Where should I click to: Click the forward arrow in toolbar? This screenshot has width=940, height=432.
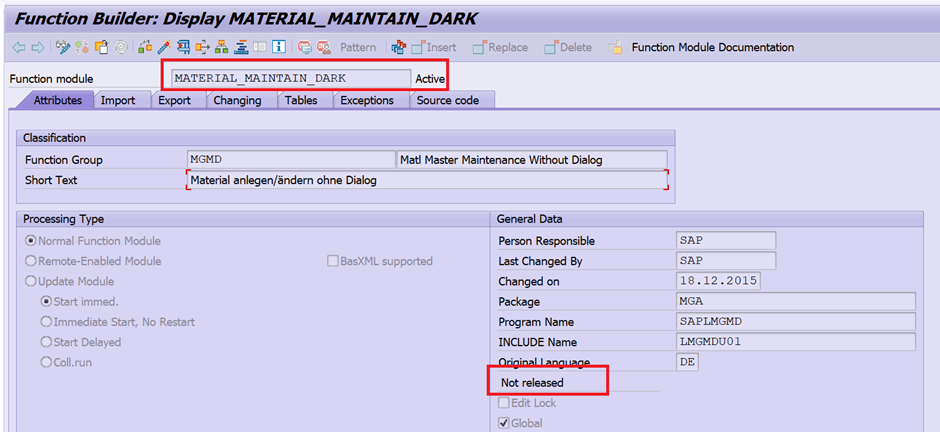(38, 47)
